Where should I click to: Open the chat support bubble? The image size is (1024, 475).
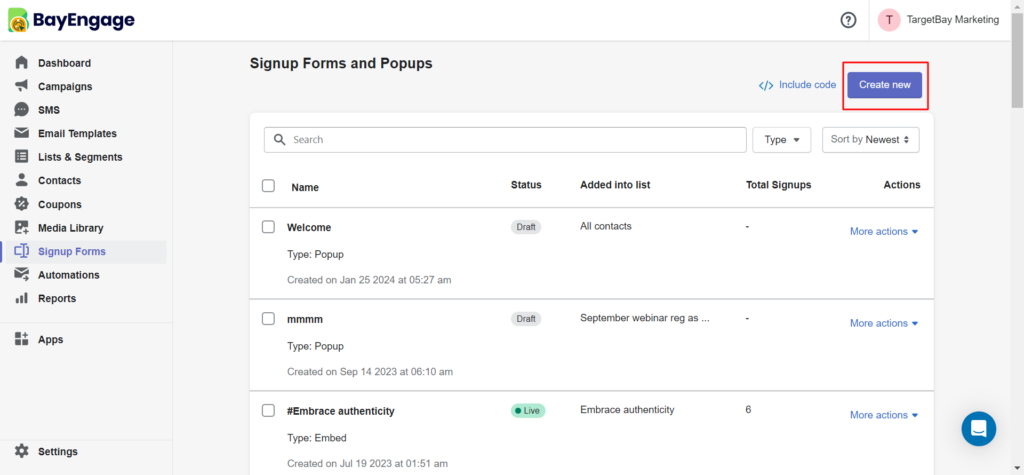(978, 429)
